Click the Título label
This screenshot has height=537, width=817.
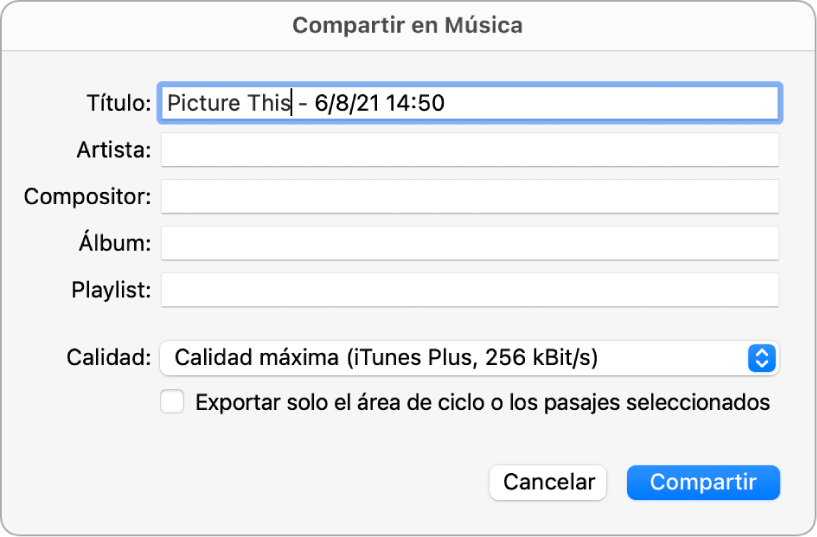[118, 103]
